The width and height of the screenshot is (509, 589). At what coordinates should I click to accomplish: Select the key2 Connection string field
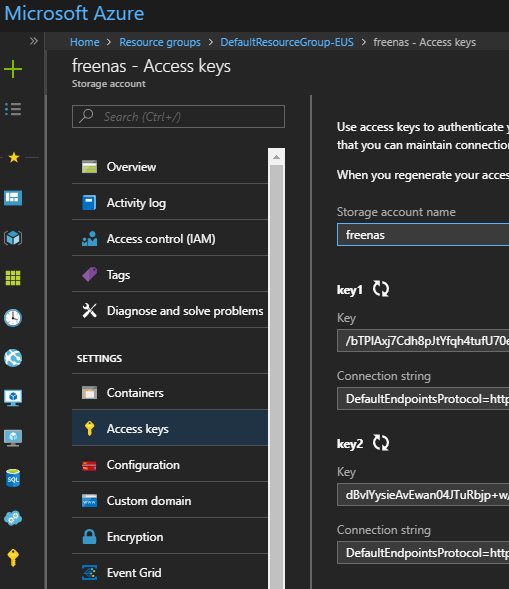pos(423,553)
